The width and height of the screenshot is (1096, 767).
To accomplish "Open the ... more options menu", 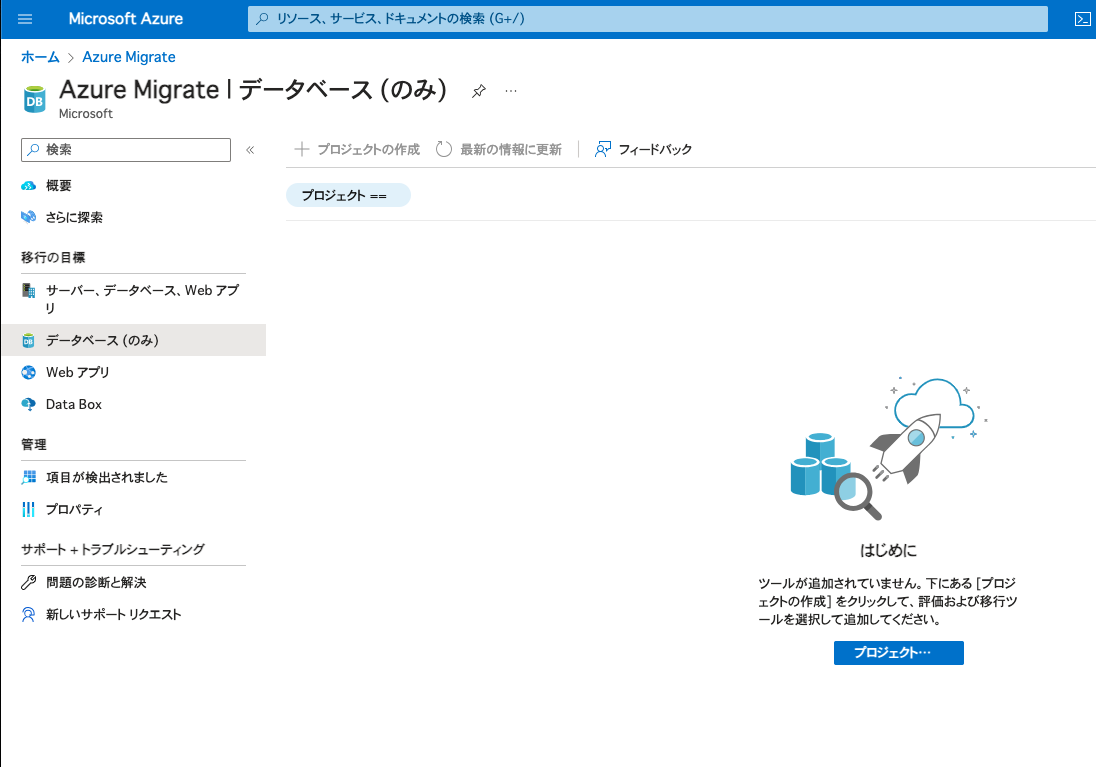I will [x=511, y=90].
